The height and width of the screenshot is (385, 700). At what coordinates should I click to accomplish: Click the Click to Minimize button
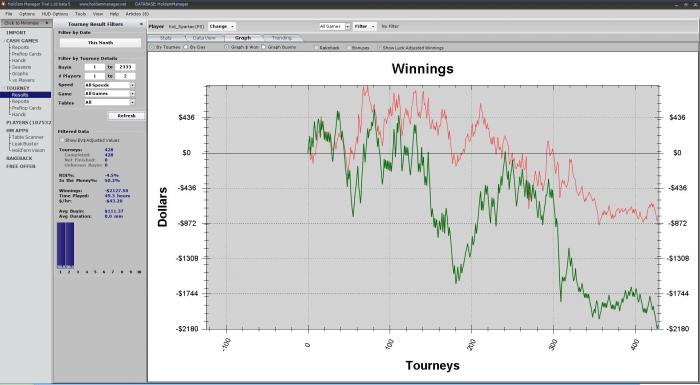coord(25,23)
